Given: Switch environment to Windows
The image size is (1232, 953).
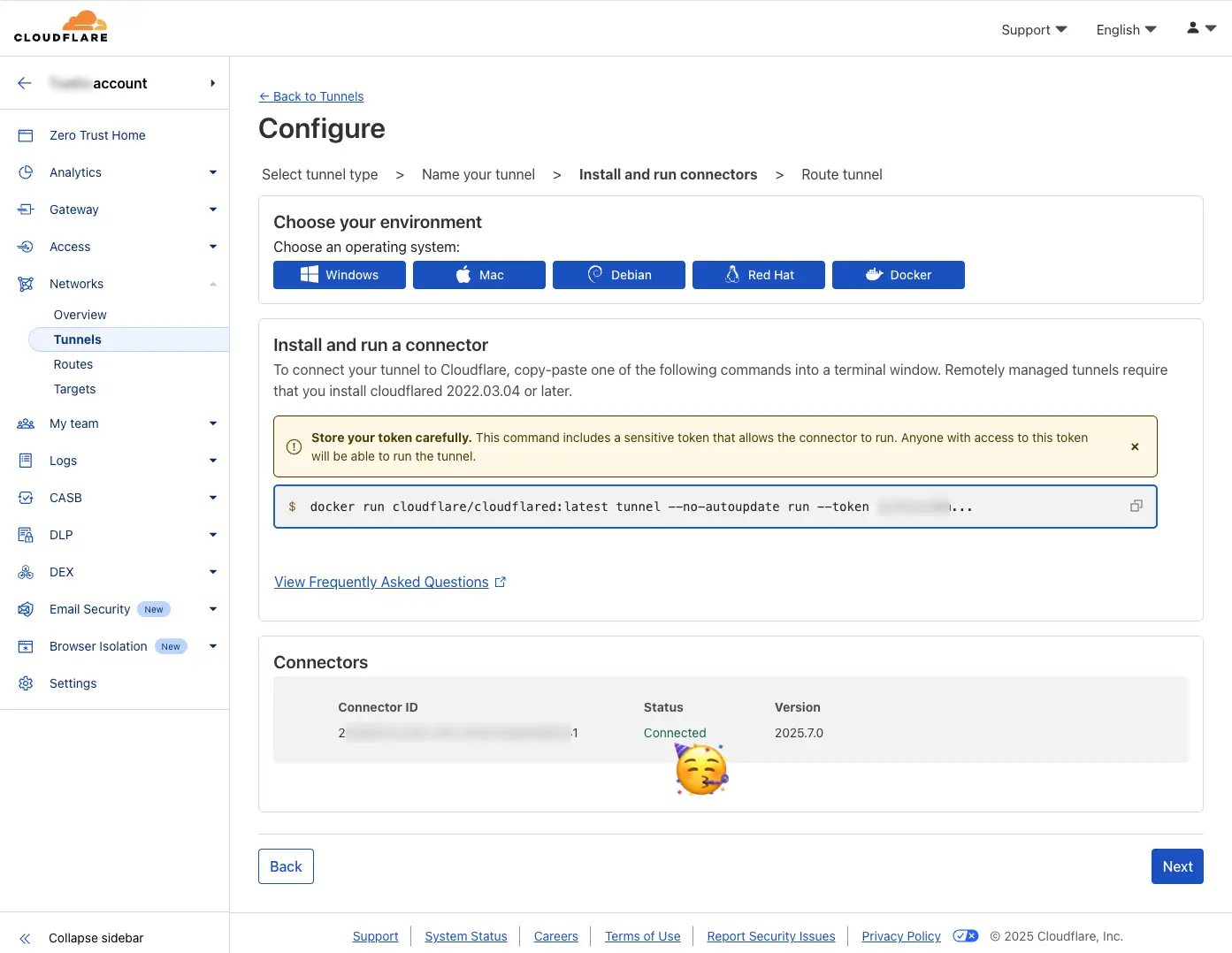Looking at the screenshot, I should point(339,275).
